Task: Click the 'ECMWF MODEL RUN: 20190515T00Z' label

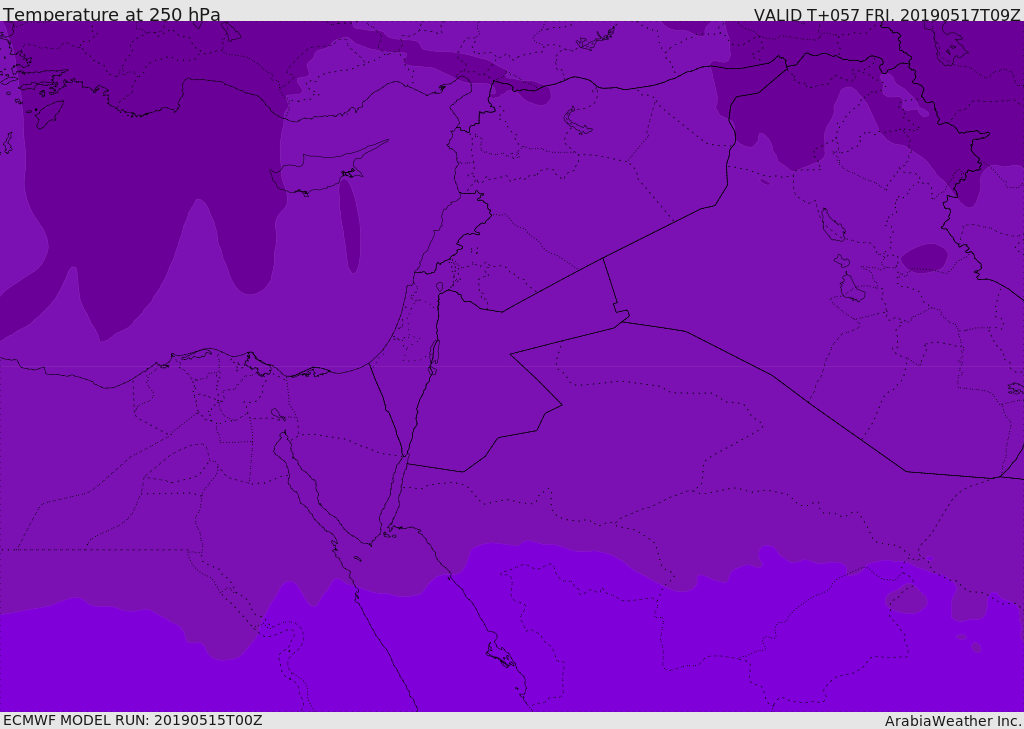Action: point(133,720)
